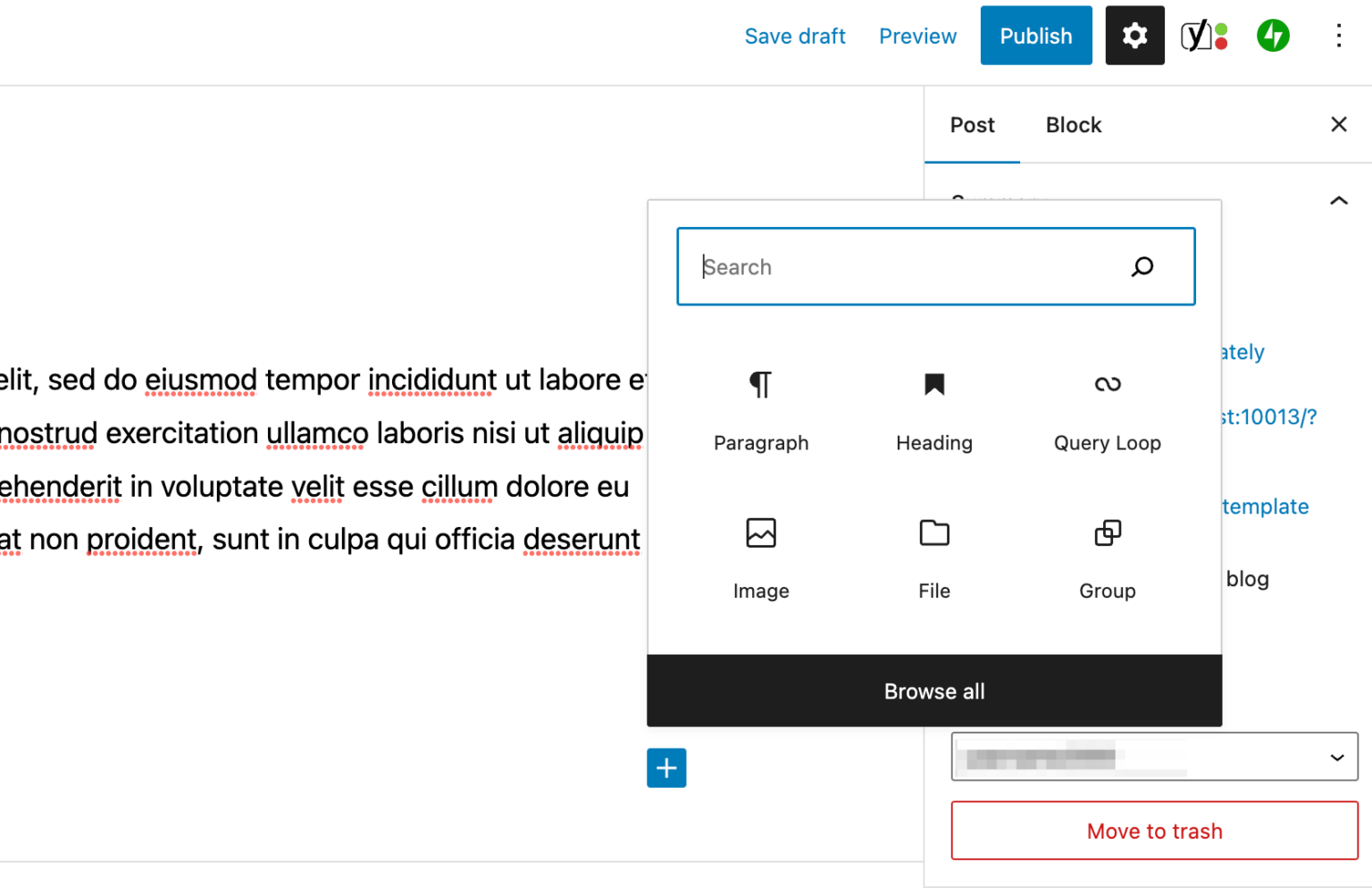Click Browse all blocks
The image size is (1372, 888).
pos(933,691)
